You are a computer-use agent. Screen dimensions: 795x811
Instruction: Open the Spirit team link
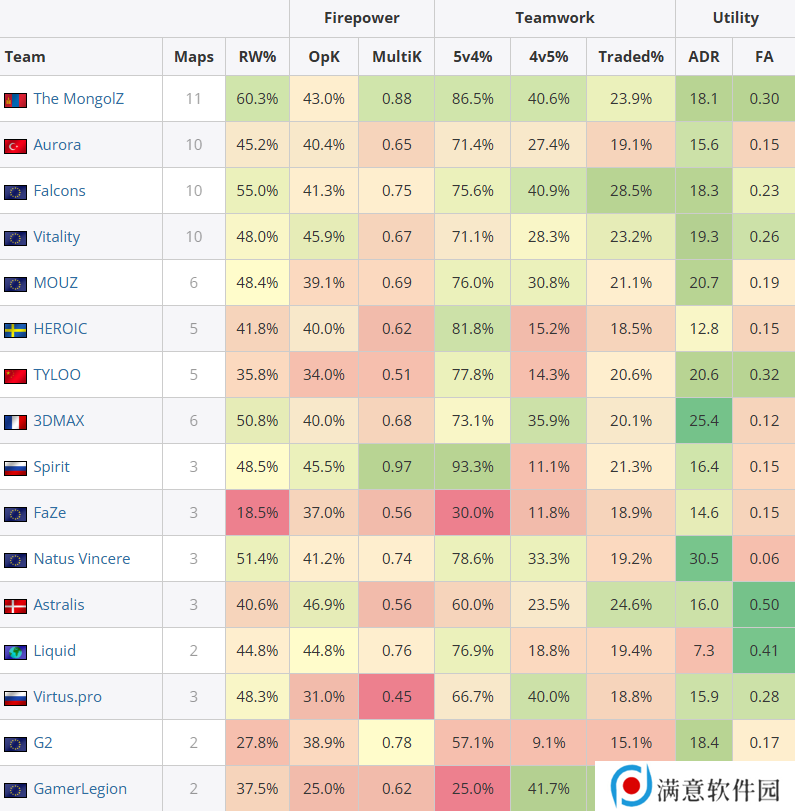click(x=51, y=467)
